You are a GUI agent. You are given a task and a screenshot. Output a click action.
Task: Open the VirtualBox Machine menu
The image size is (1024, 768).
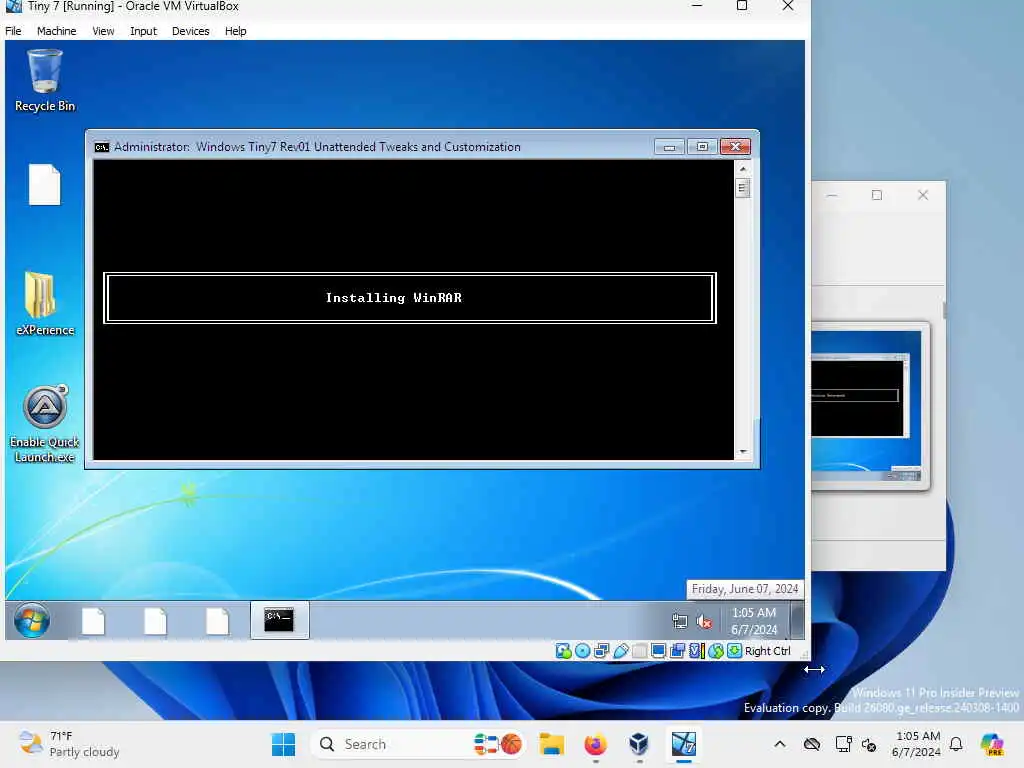(x=56, y=31)
